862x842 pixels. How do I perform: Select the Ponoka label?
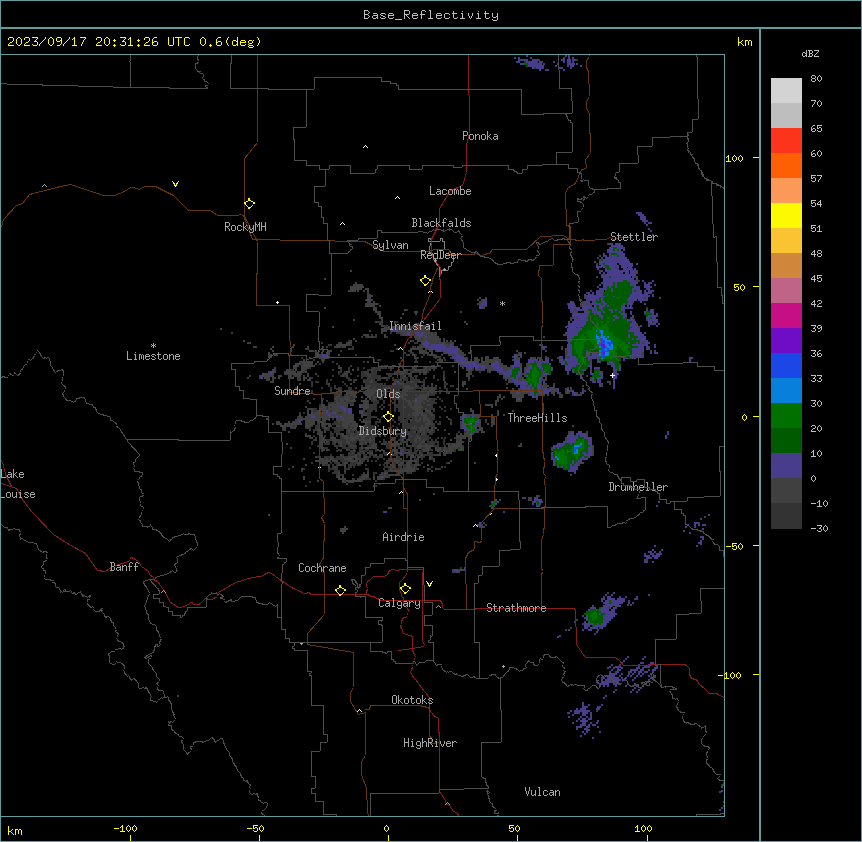480,136
